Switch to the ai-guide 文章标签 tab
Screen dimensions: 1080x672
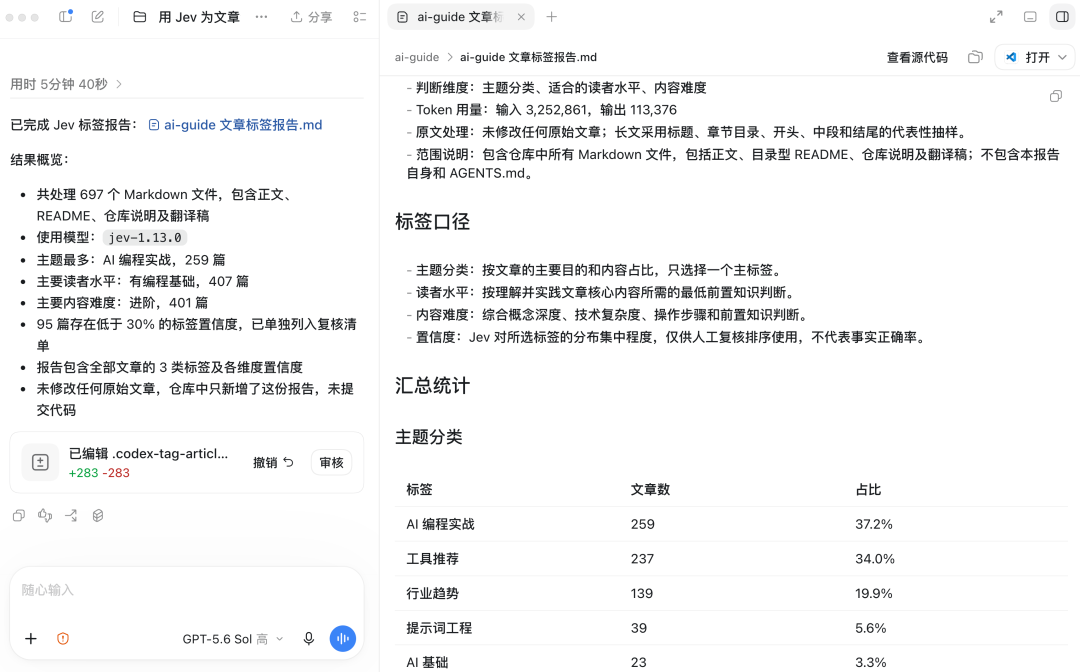click(459, 17)
